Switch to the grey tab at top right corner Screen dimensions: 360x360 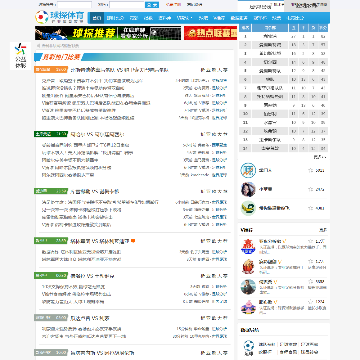308,6
